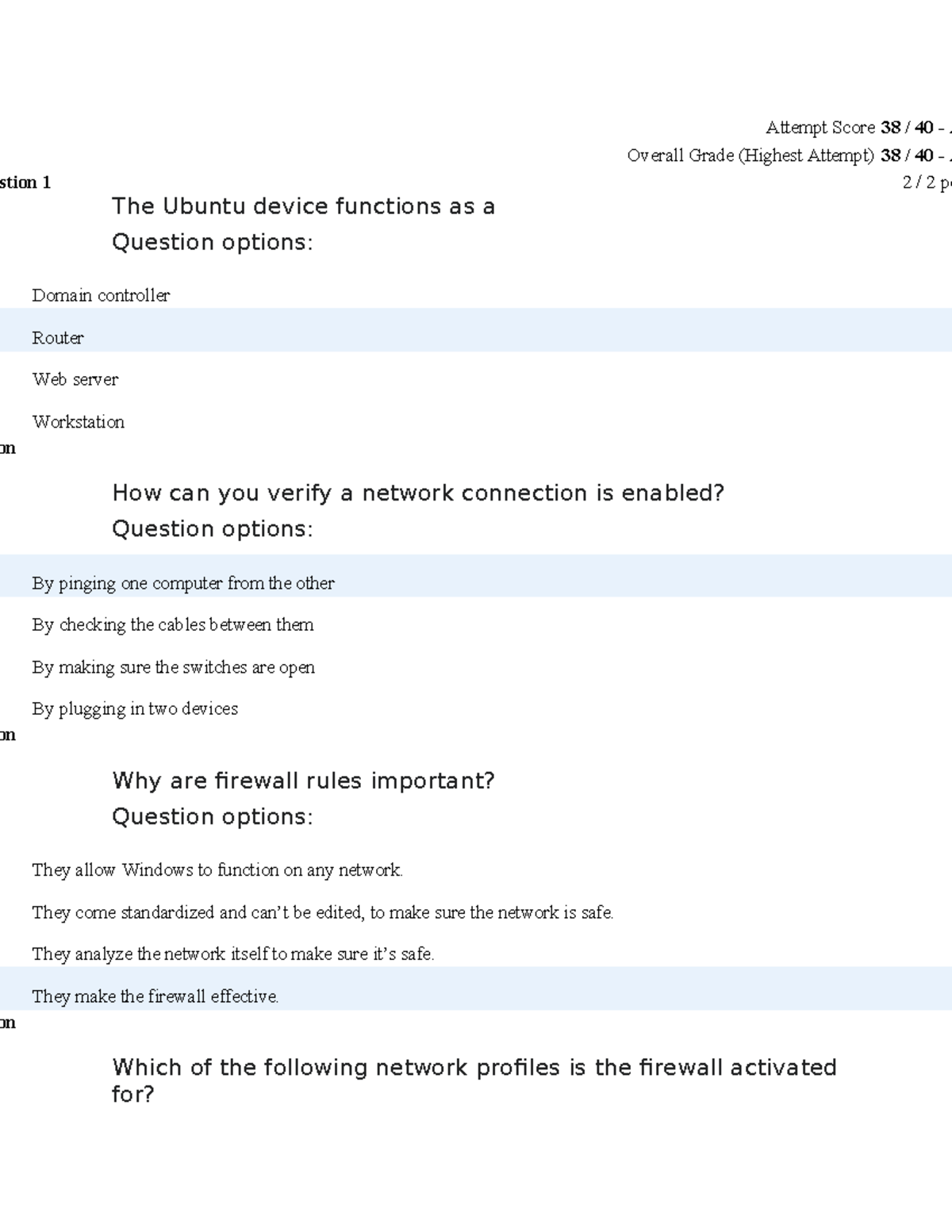Click 'Question options:' under the firewall rules question

pos(212,816)
